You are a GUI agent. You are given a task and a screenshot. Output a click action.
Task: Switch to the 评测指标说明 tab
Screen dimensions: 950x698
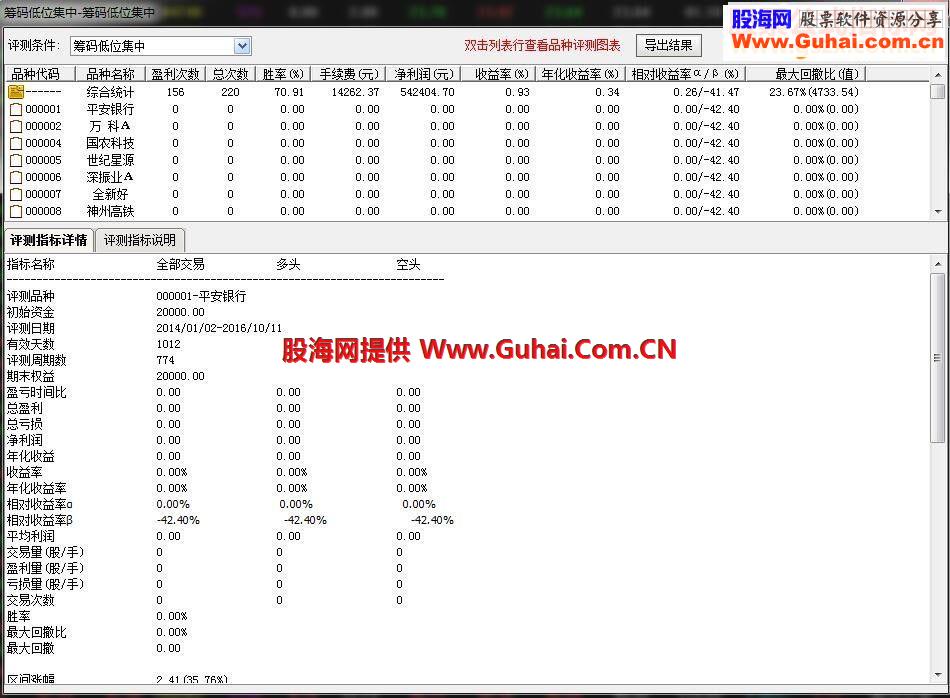pyautogui.click(x=140, y=240)
